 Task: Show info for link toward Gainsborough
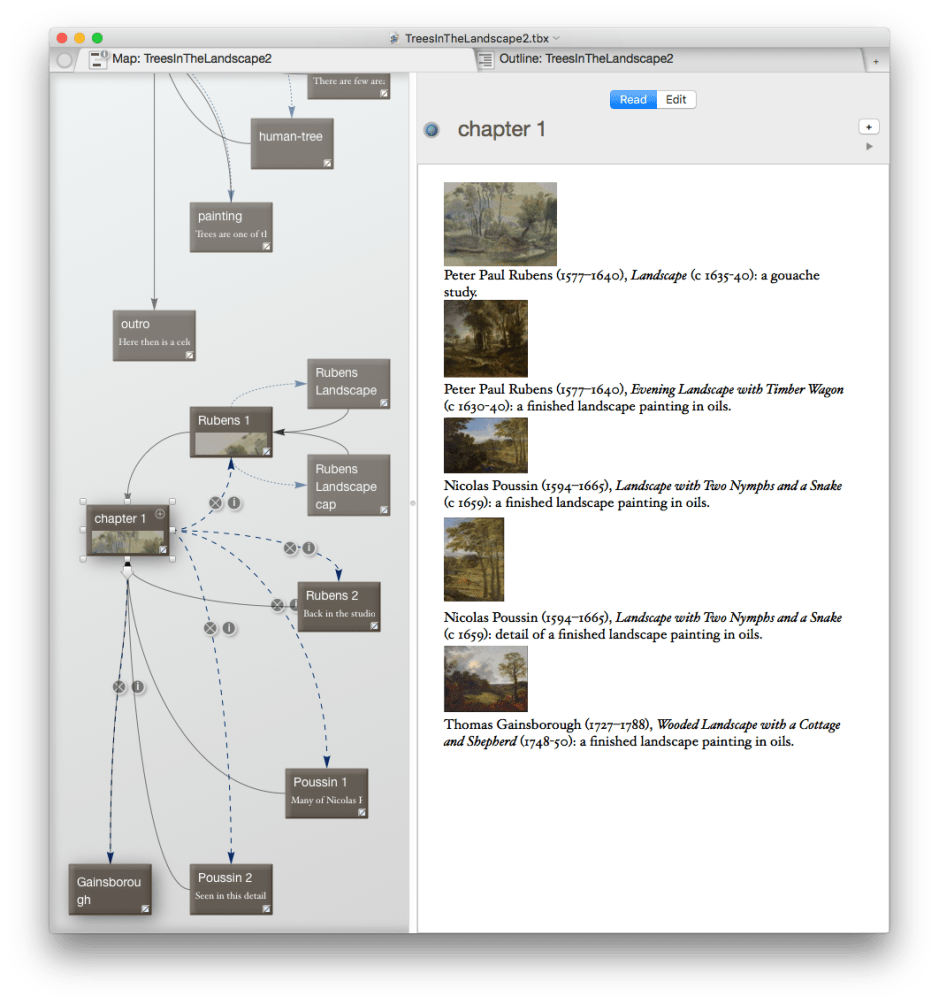[138, 687]
